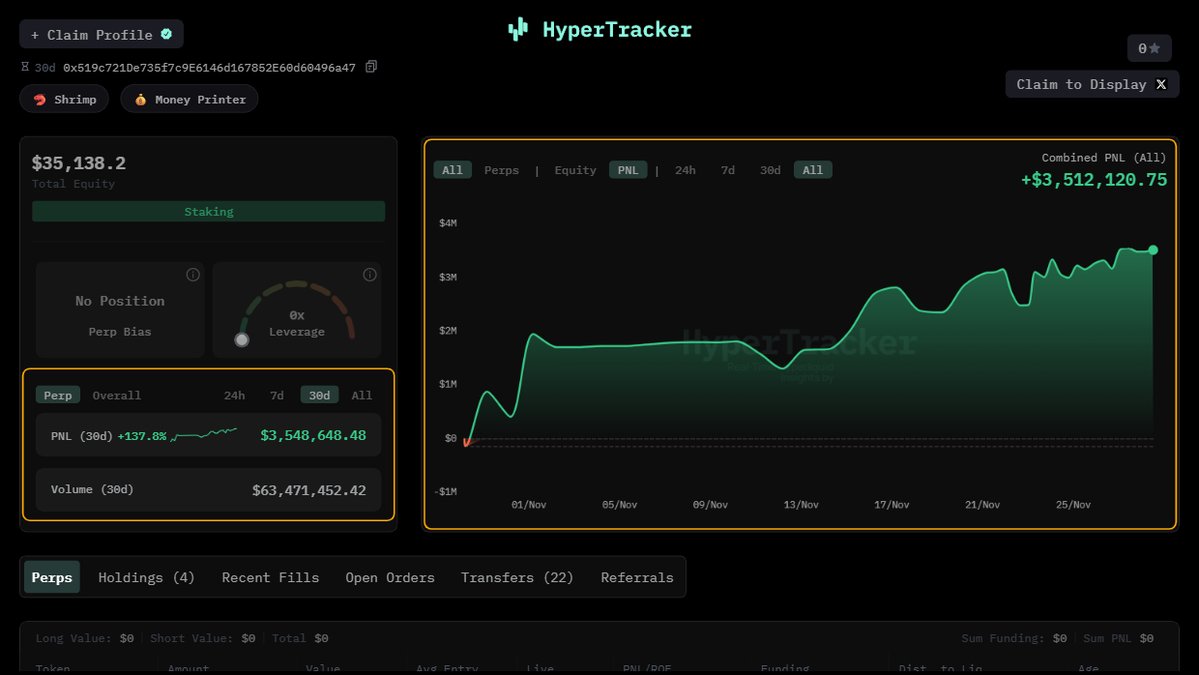Open info icon on Leverage card
The image size is (1199, 675).
pyautogui.click(x=369, y=275)
